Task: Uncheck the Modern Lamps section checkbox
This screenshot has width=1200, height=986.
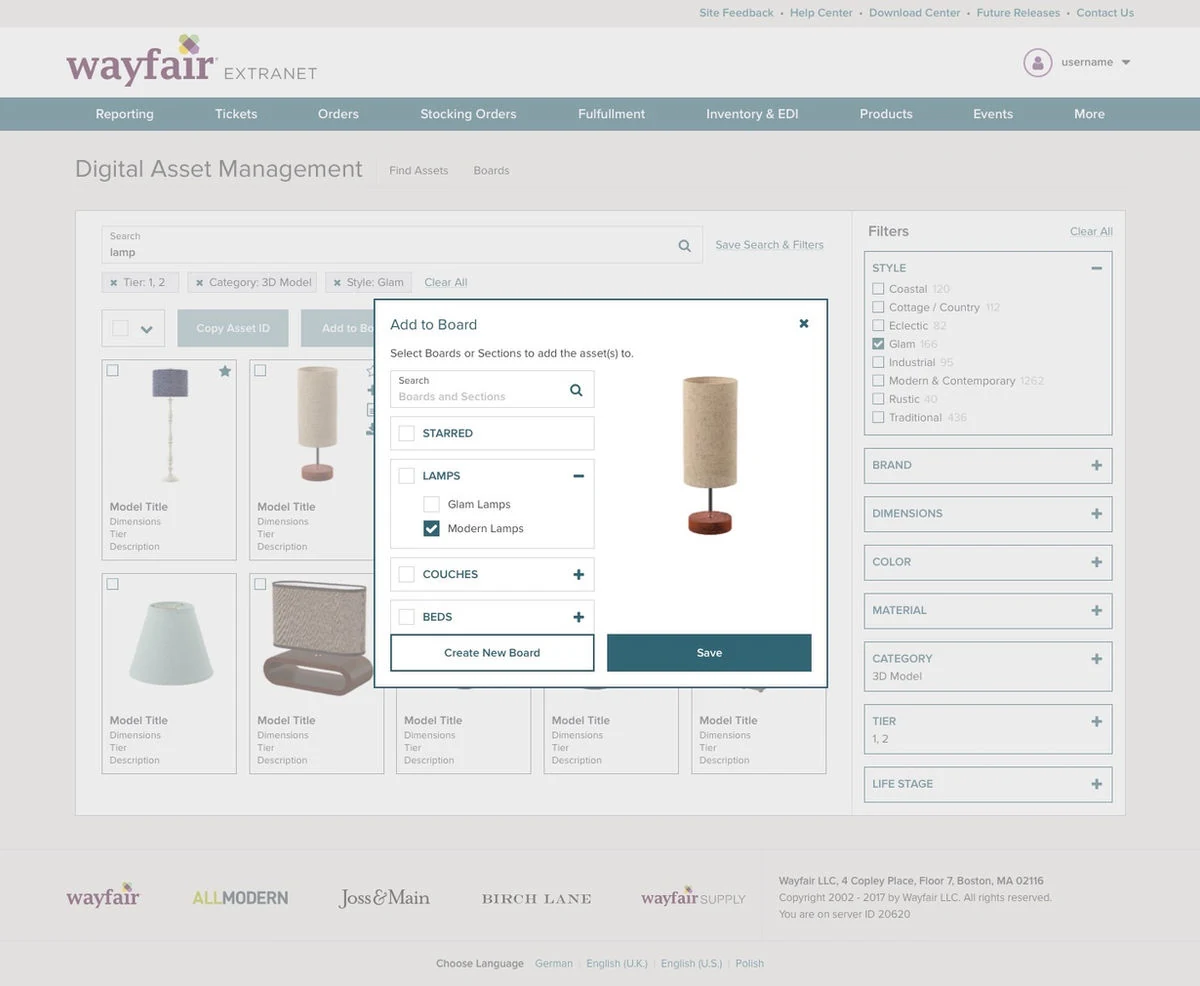Action: [x=431, y=528]
